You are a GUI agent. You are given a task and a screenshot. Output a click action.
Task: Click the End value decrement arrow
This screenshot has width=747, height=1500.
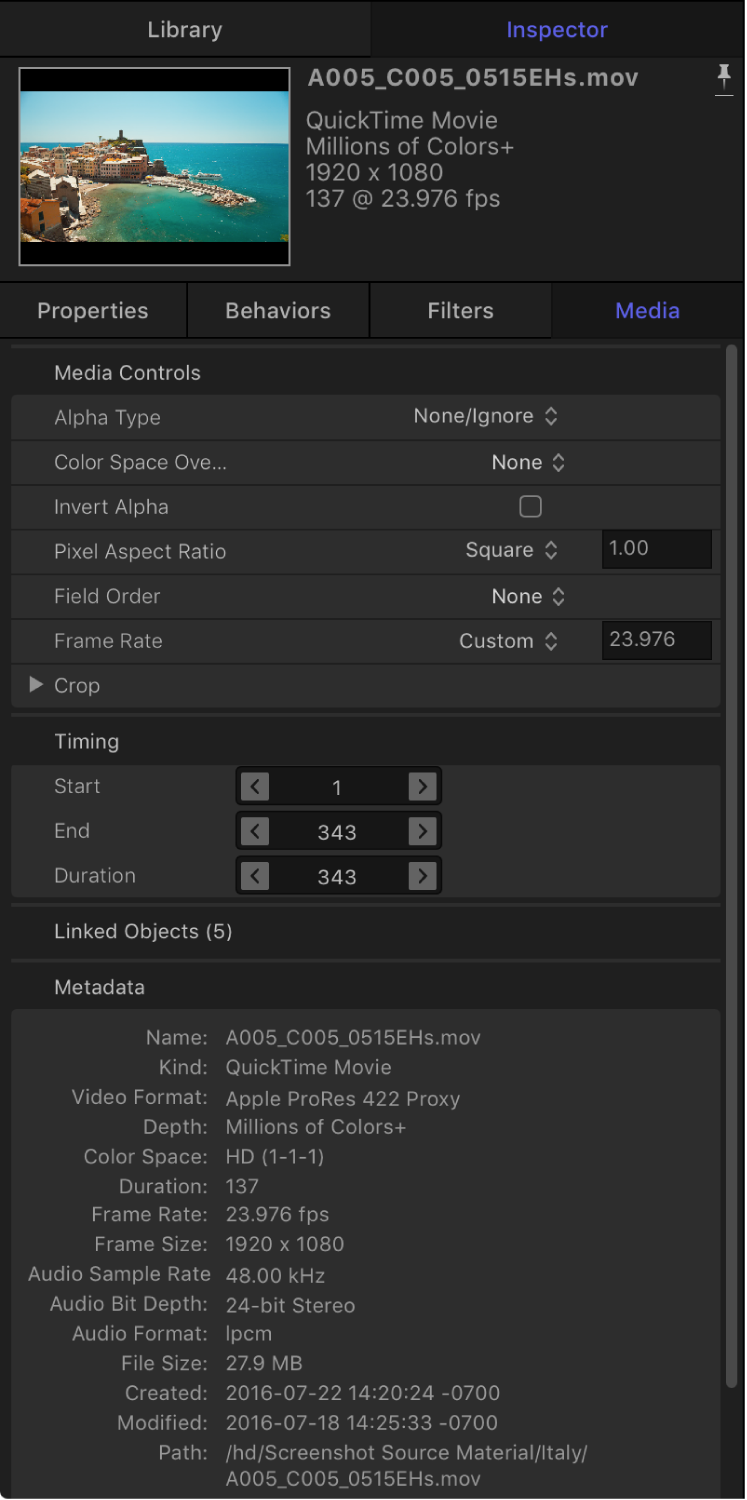pyautogui.click(x=255, y=832)
